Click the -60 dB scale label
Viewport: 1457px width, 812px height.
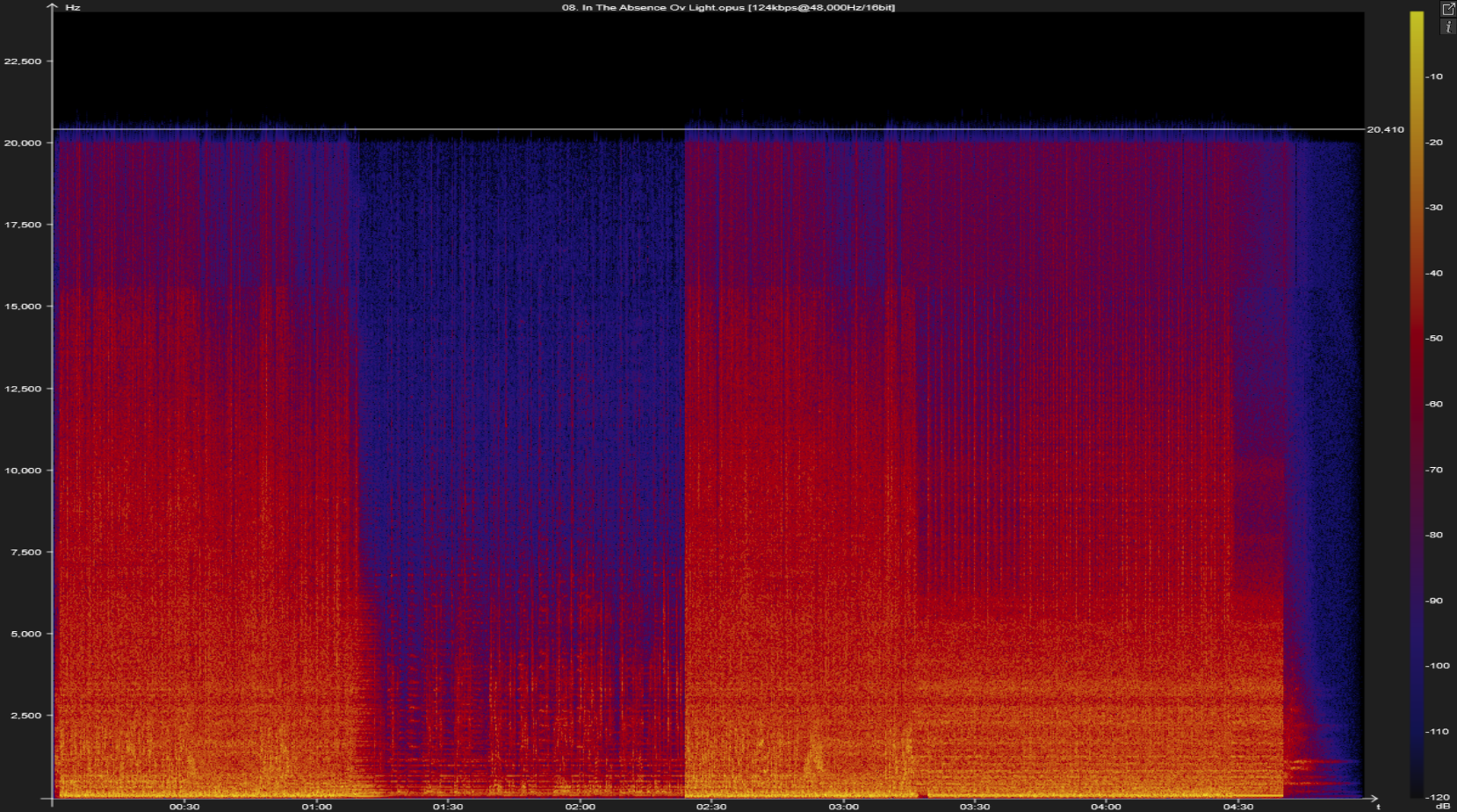pyautogui.click(x=1434, y=404)
